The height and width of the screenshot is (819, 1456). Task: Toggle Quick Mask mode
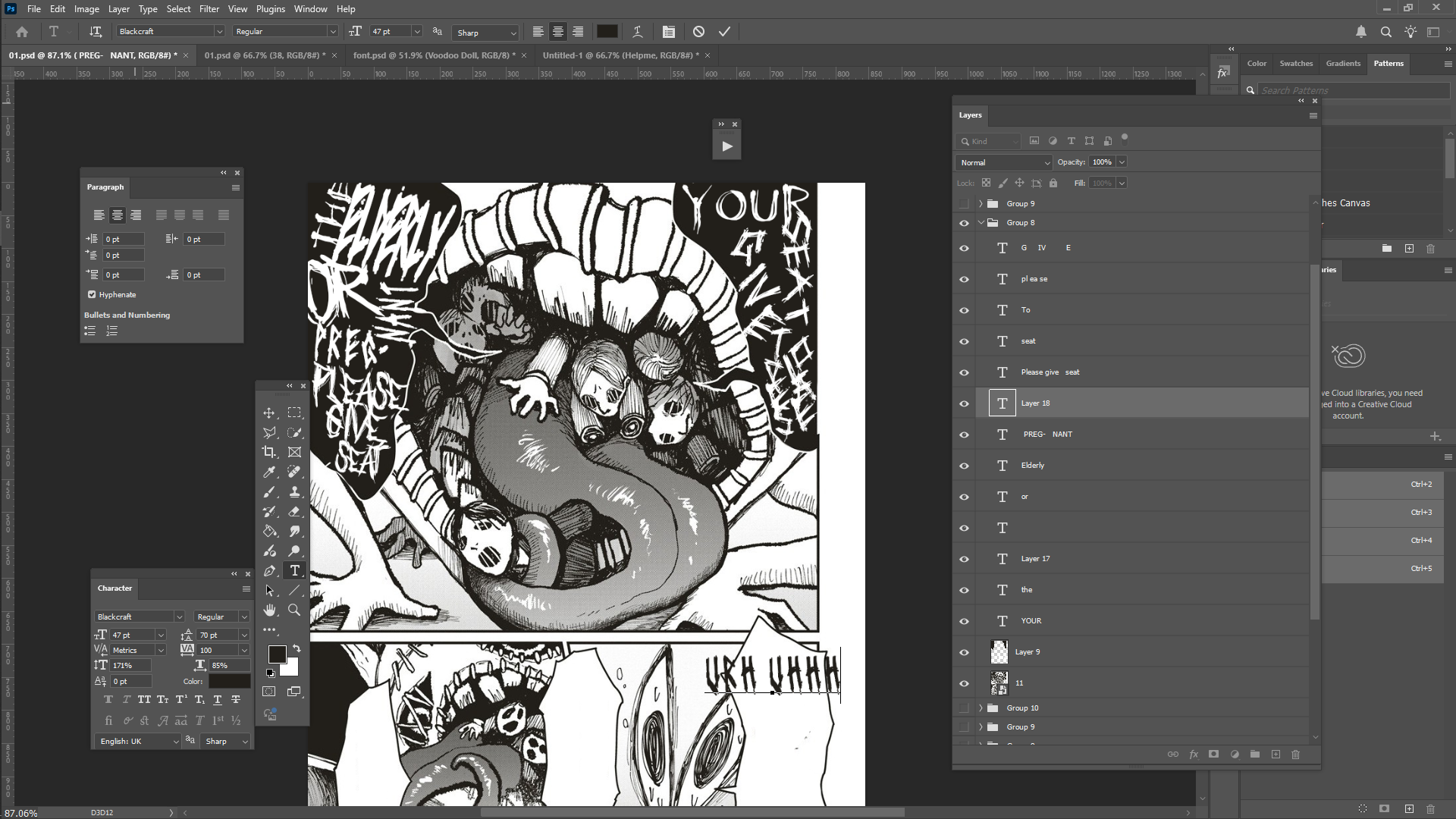pos(269,692)
